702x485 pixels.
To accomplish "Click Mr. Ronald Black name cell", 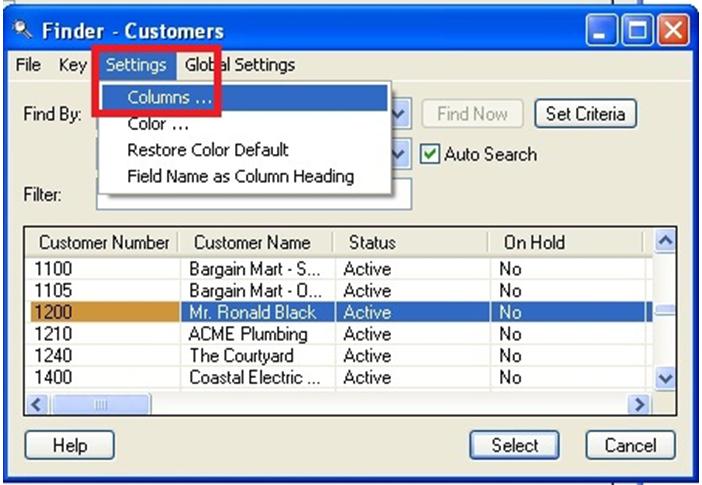I will (x=257, y=312).
